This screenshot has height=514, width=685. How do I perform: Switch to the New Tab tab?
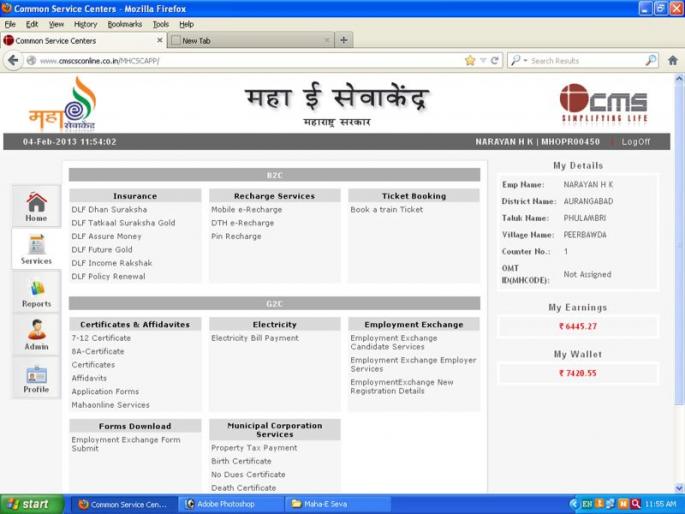pos(250,41)
